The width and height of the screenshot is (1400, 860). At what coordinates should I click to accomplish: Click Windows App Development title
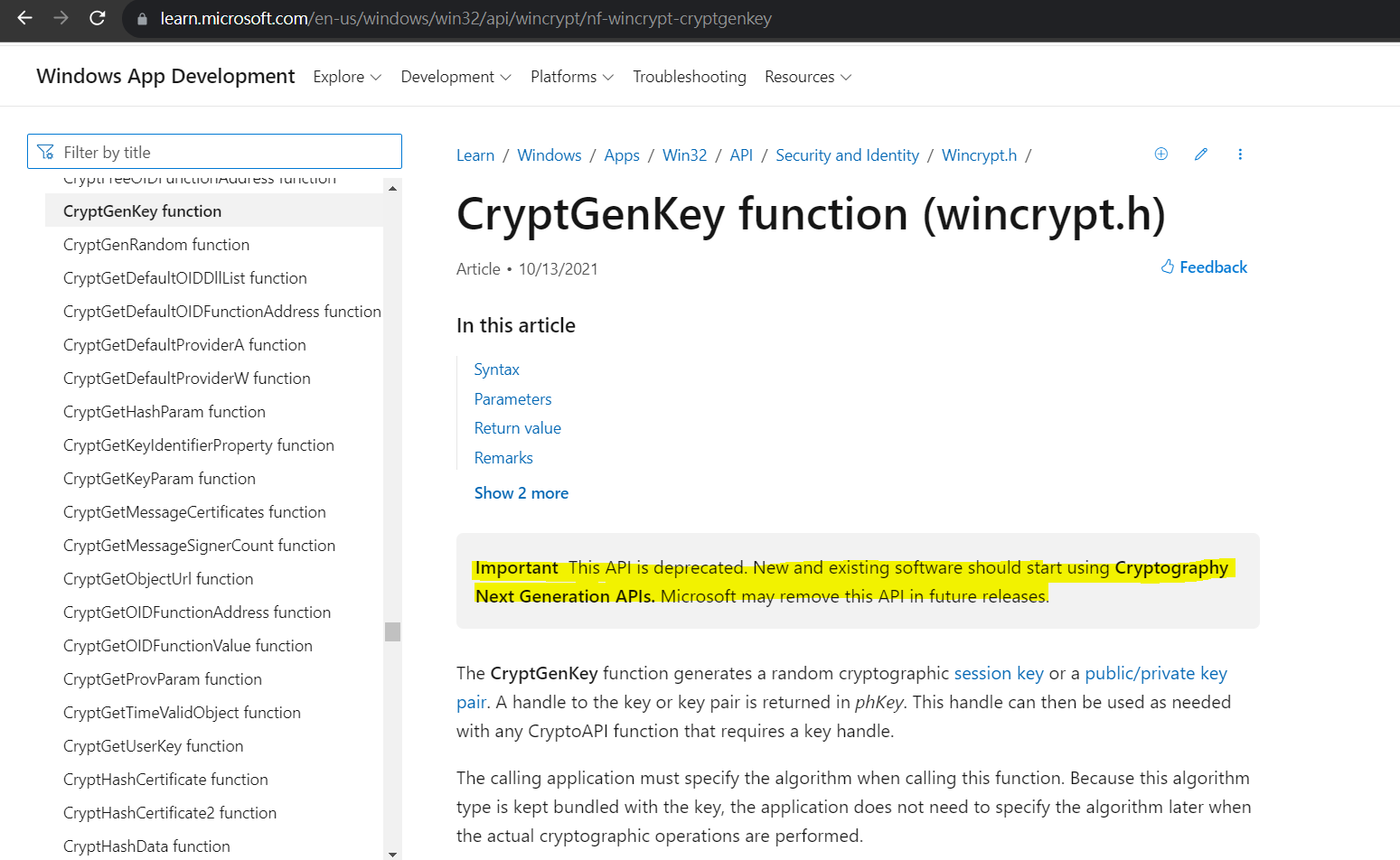pyautogui.click(x=165, y=76)
